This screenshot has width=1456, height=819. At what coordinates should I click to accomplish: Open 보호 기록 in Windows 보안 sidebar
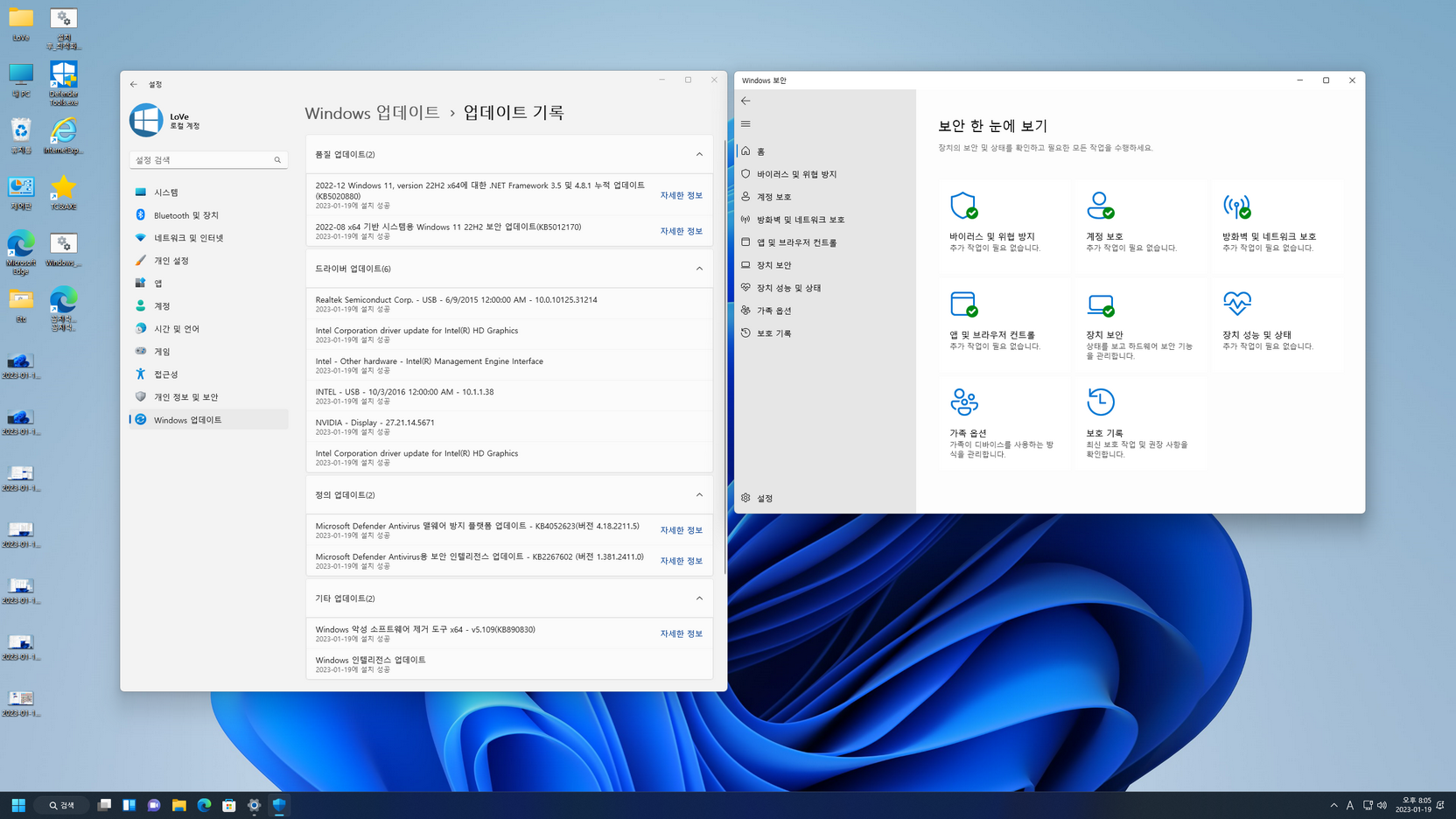[x=825, y=333]
